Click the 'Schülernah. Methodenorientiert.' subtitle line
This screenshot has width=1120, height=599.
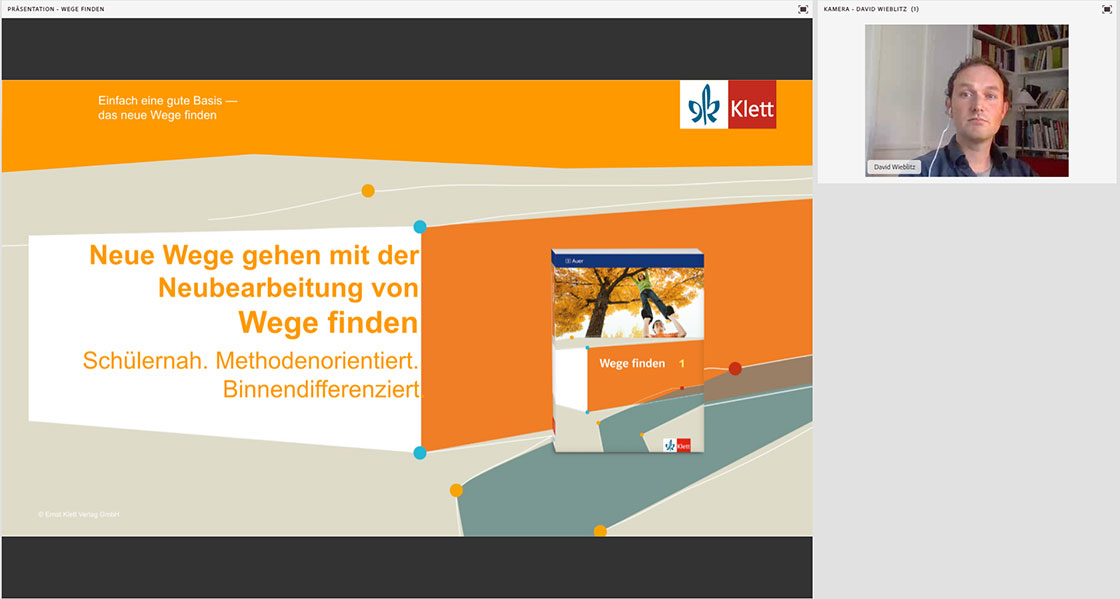[251, 361]
